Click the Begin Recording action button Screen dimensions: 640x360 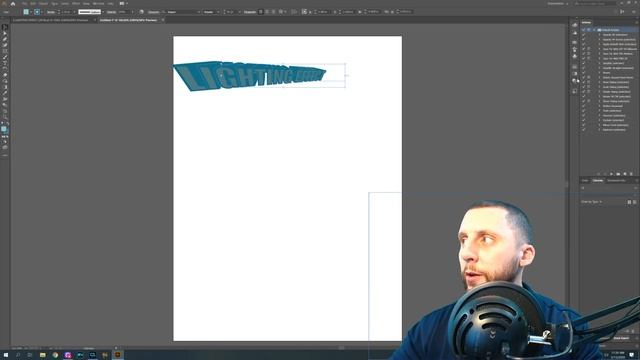coord(605,174)
